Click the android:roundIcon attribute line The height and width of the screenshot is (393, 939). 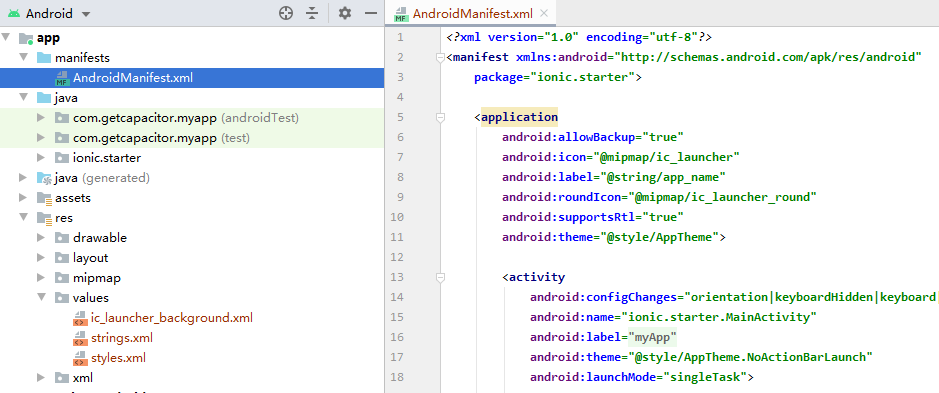tap(660, 197)
